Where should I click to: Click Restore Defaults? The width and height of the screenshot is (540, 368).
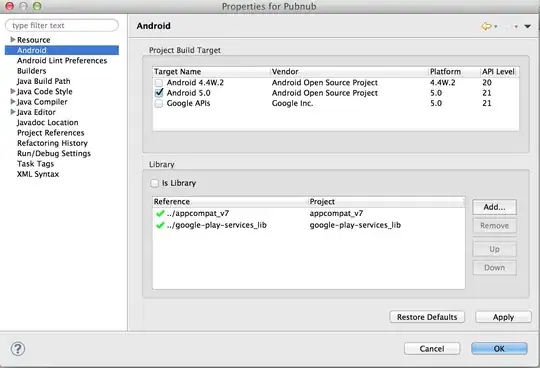(x=427, y=317)
